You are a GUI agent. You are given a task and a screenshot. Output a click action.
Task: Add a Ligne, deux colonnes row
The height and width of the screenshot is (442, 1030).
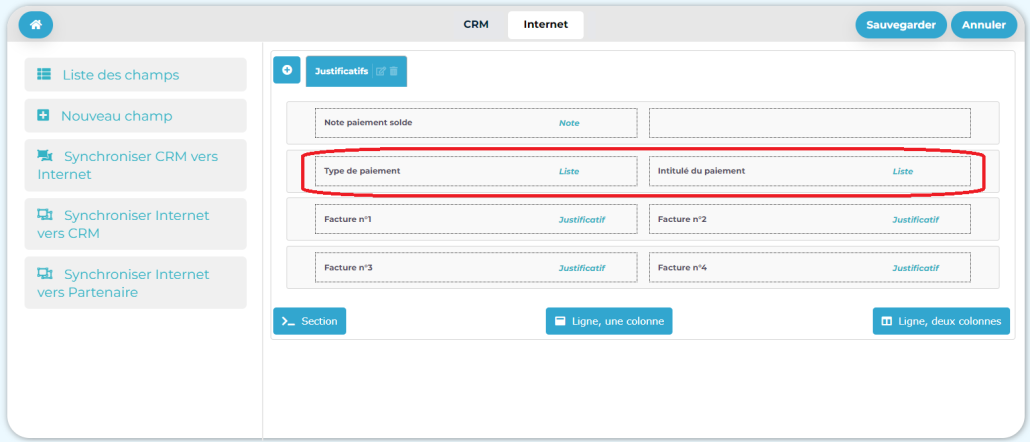click(941, 321)
